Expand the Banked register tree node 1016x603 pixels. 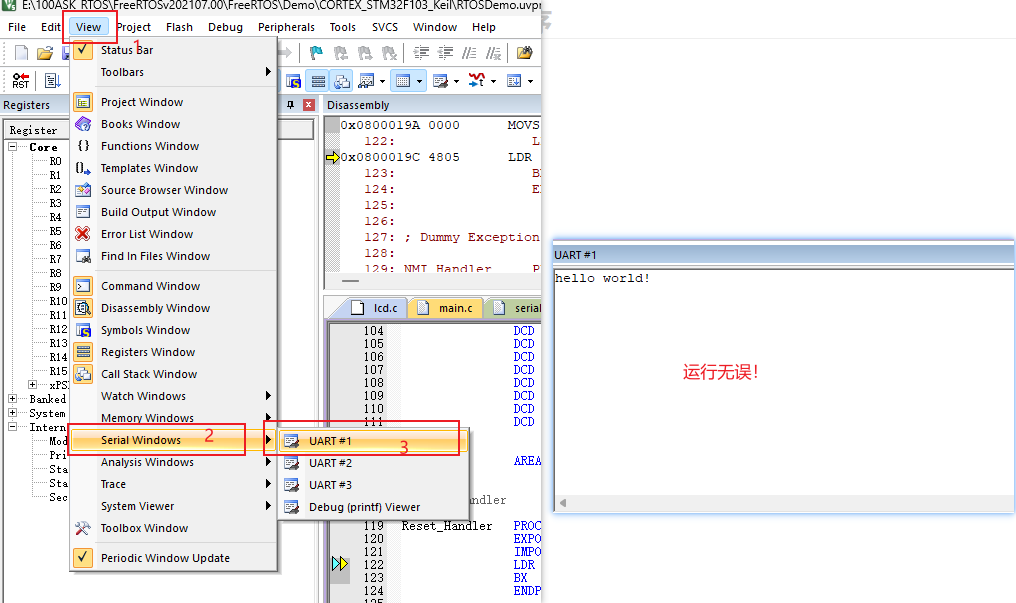click(12, 398)
